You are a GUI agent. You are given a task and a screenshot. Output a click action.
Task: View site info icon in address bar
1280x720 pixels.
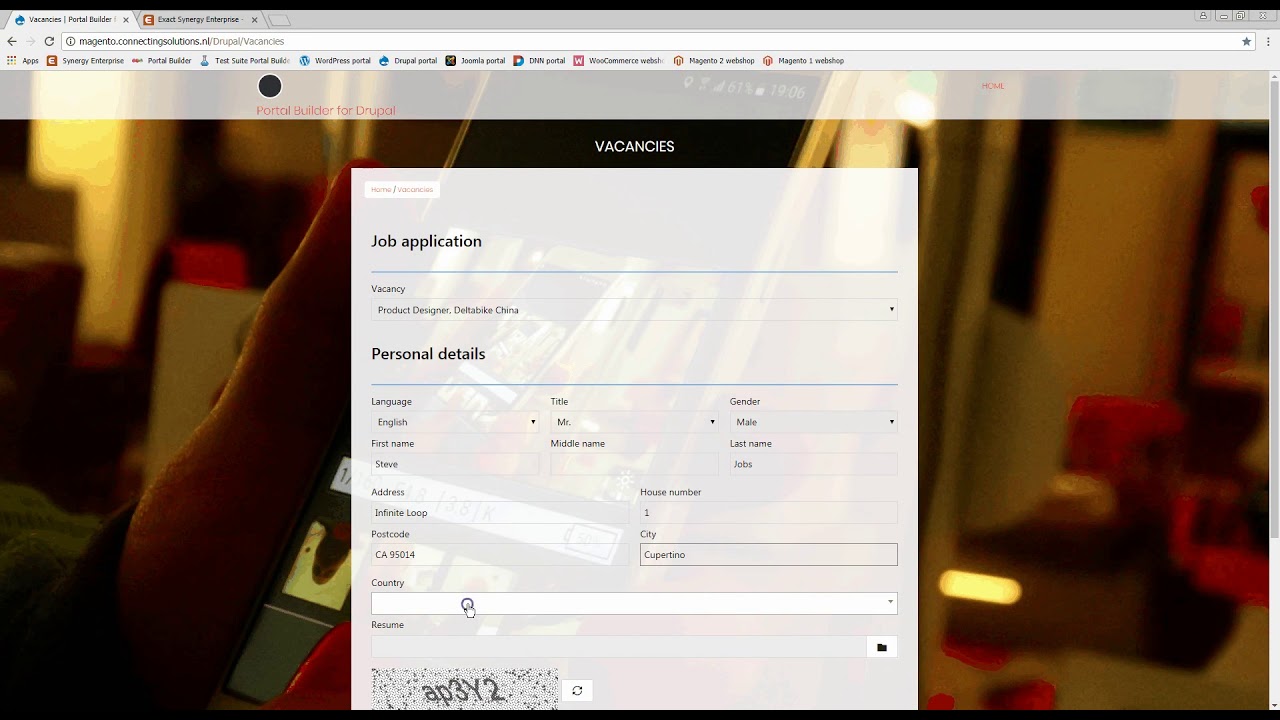coord(71,41)
